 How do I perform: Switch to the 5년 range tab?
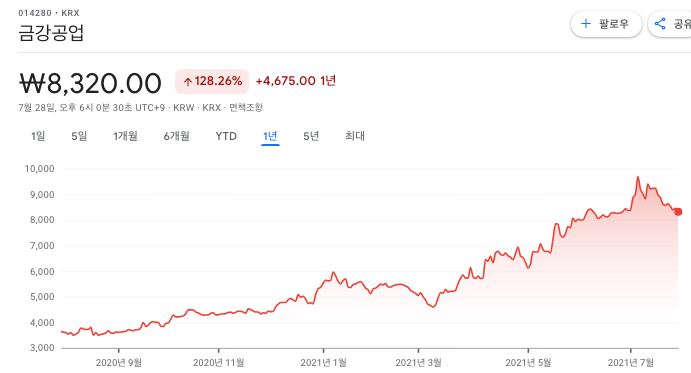pos(311,136)
